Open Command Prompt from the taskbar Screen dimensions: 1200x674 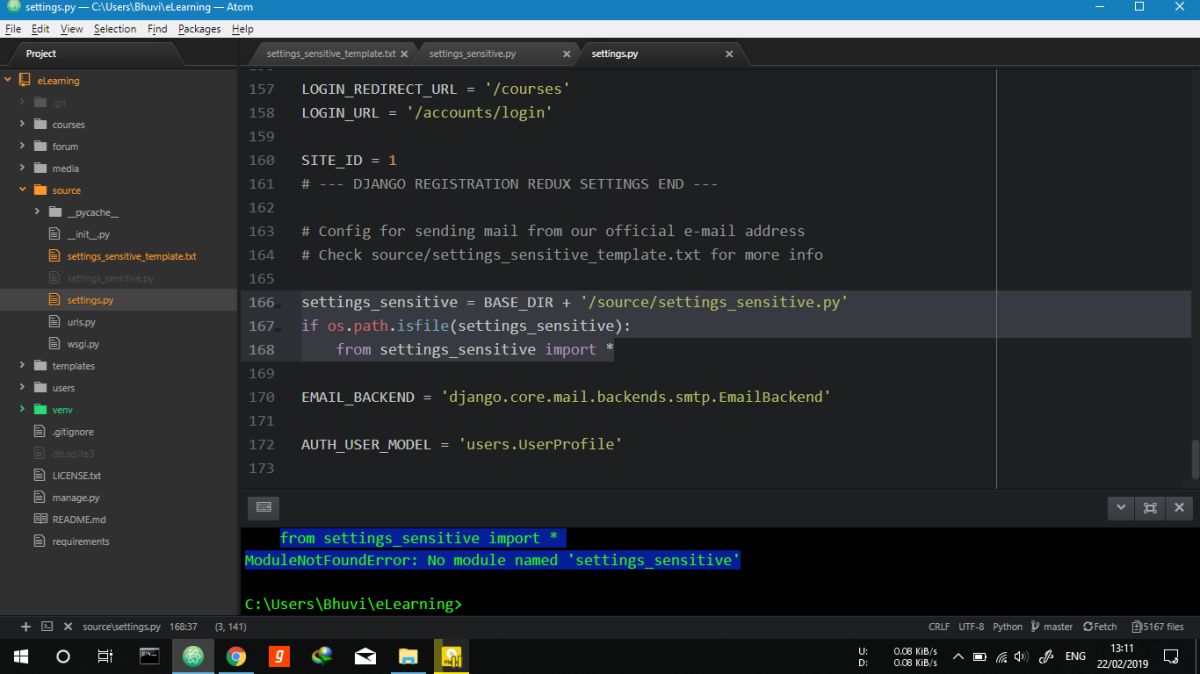click(x=149, y=657)
